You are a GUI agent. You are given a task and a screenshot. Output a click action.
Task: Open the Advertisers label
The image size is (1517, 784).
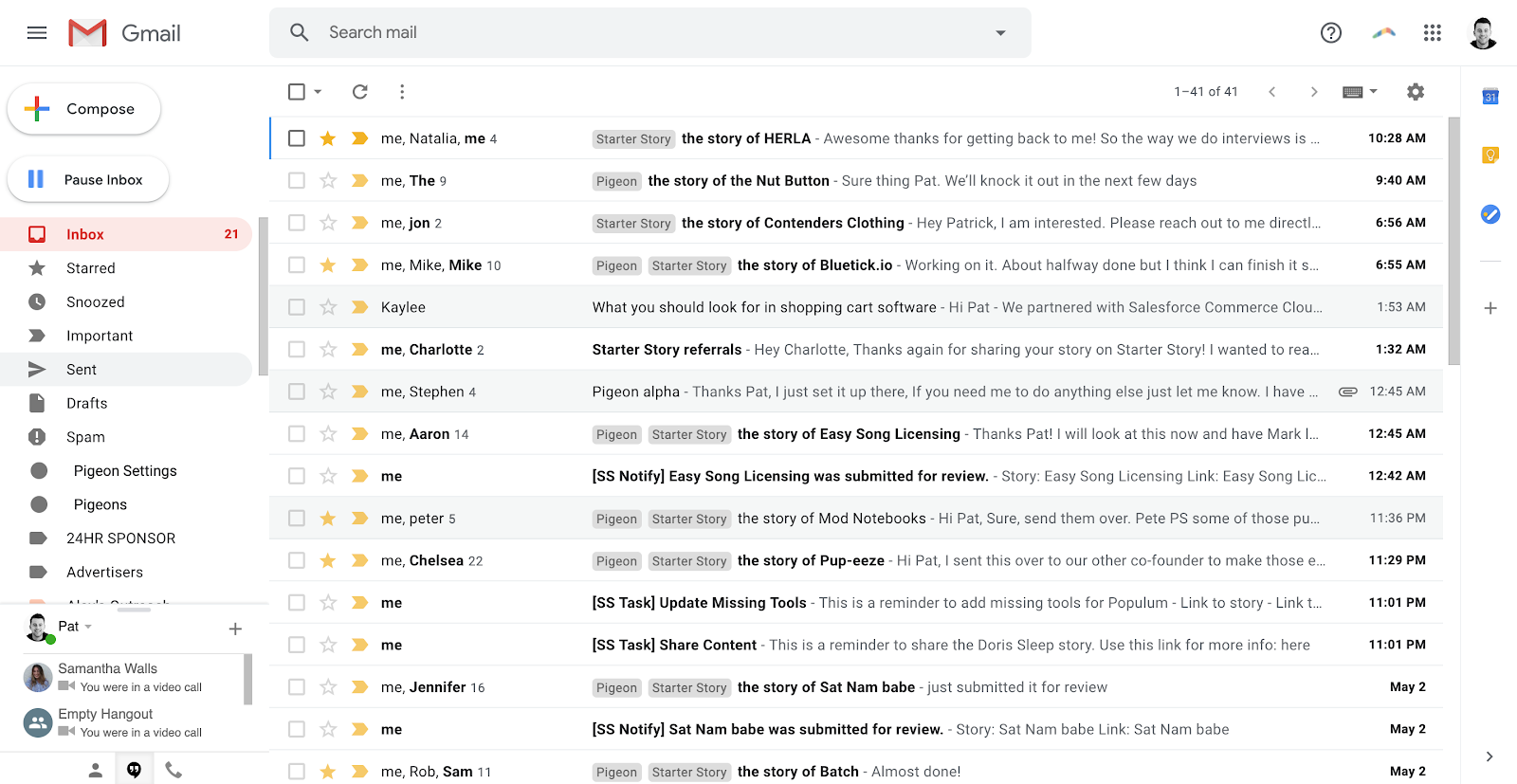coord(127,572)
